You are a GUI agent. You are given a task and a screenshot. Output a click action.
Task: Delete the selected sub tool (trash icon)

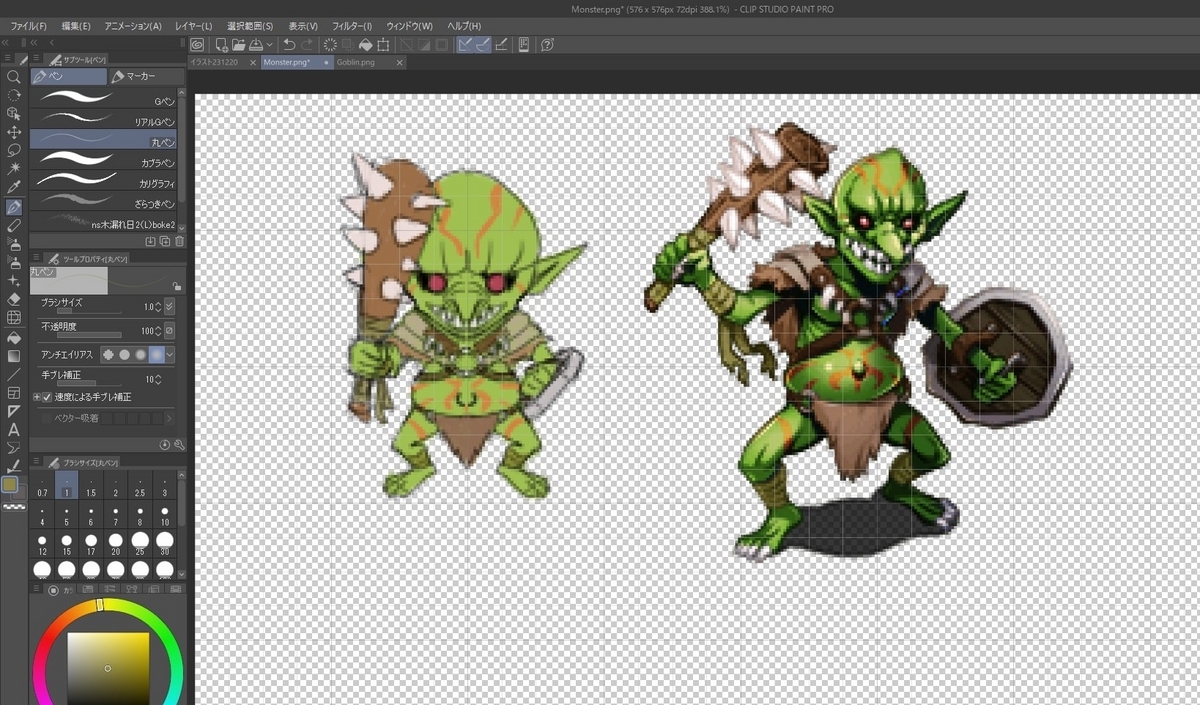pyautogui.click(x=179, y=241)
